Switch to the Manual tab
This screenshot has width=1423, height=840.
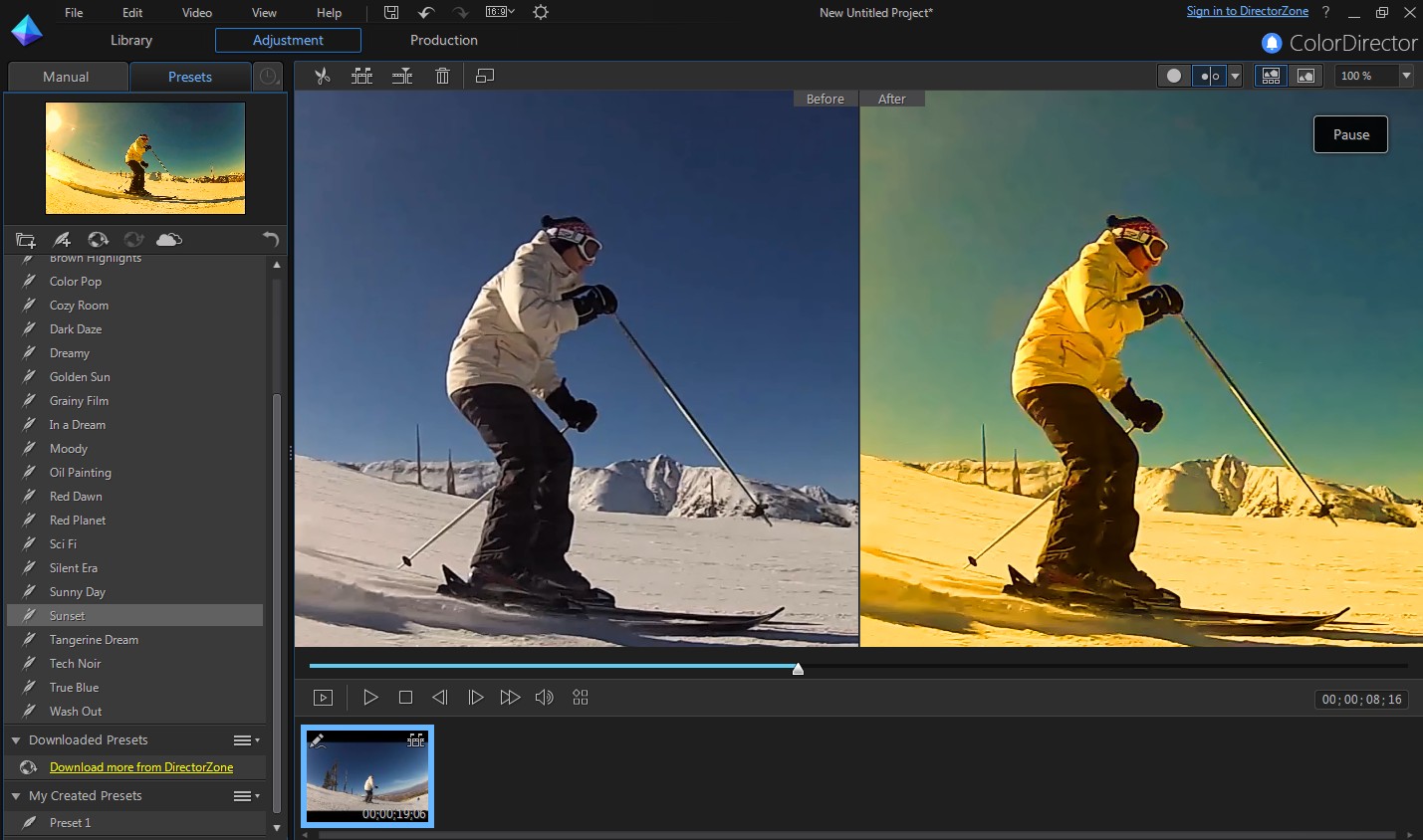66,77
